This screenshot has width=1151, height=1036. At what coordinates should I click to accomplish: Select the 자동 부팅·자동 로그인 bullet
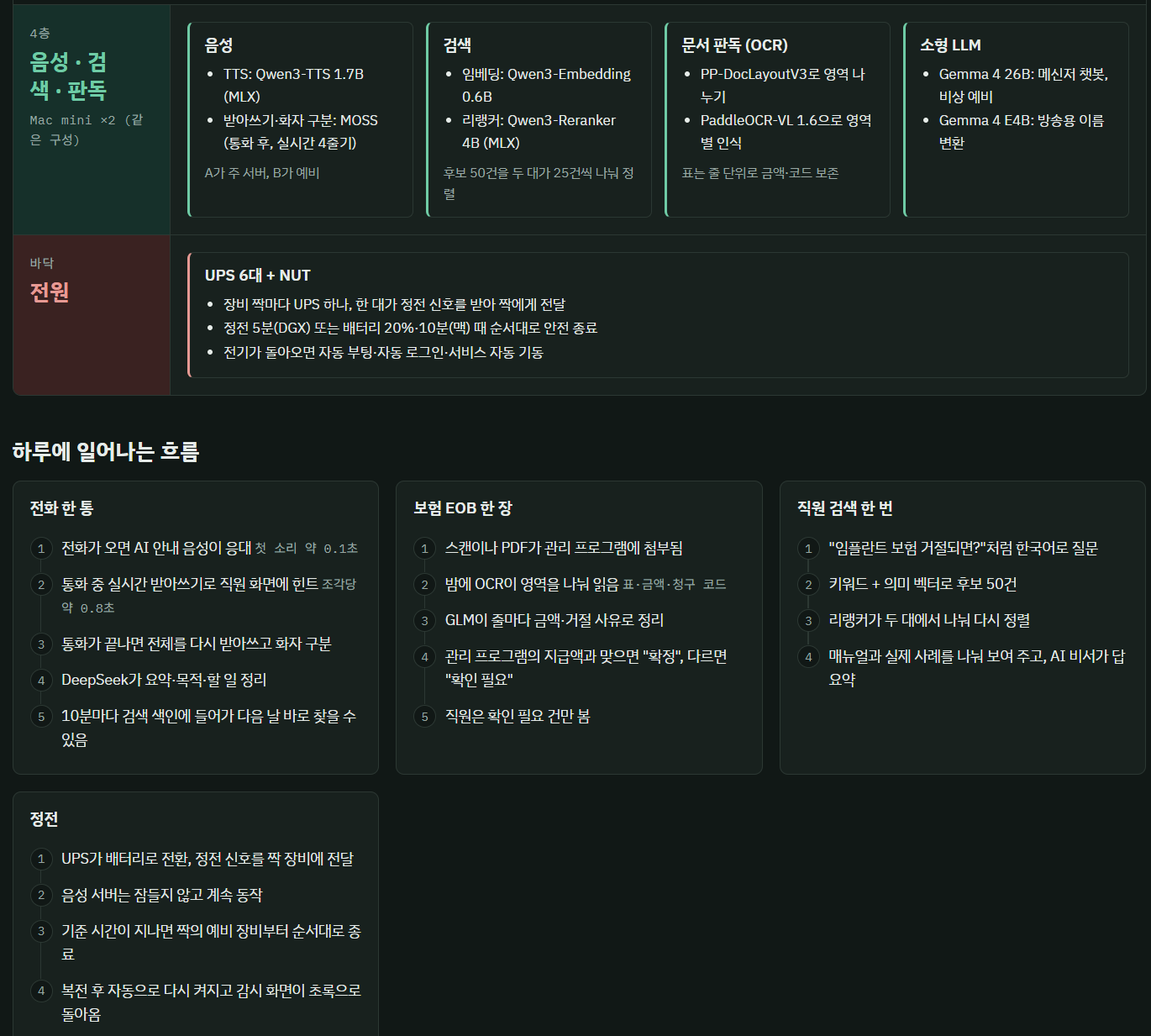(383, 352)
